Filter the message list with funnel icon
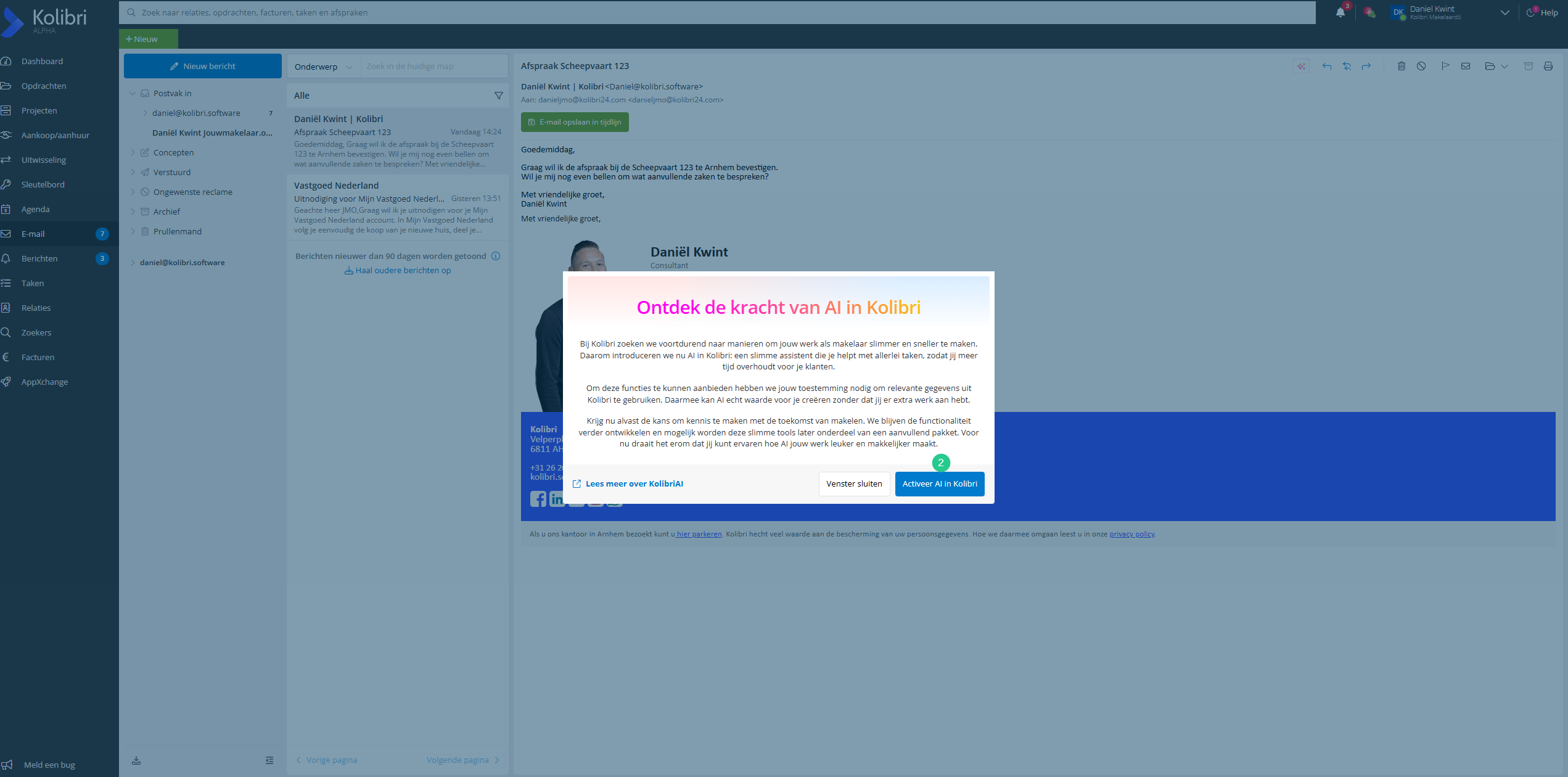The image size is (1568, 777). [x=499, y=96]
